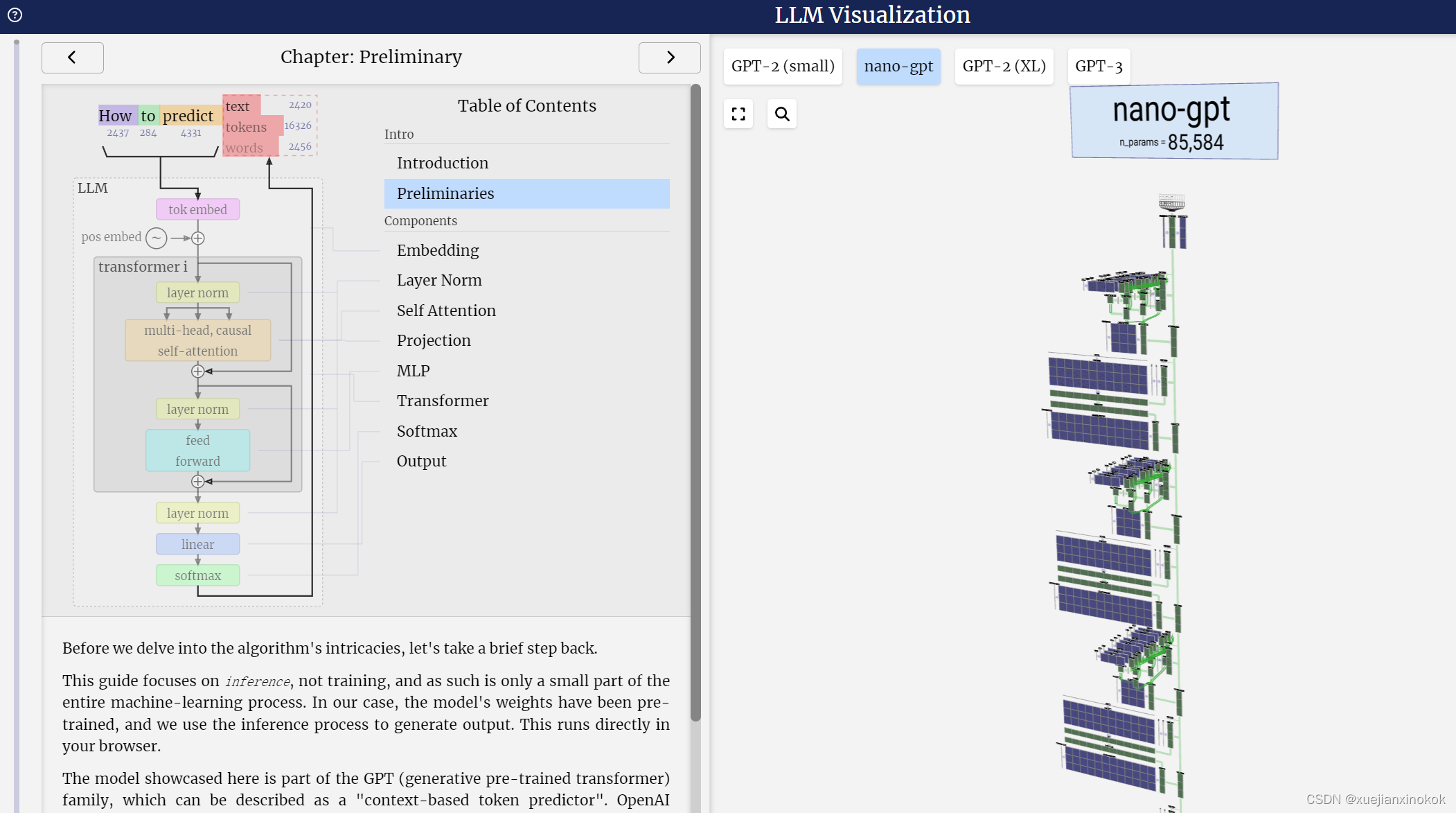Open the Self Attention chapter
The width and height of the screenshot is (1456, 813).
446,311
